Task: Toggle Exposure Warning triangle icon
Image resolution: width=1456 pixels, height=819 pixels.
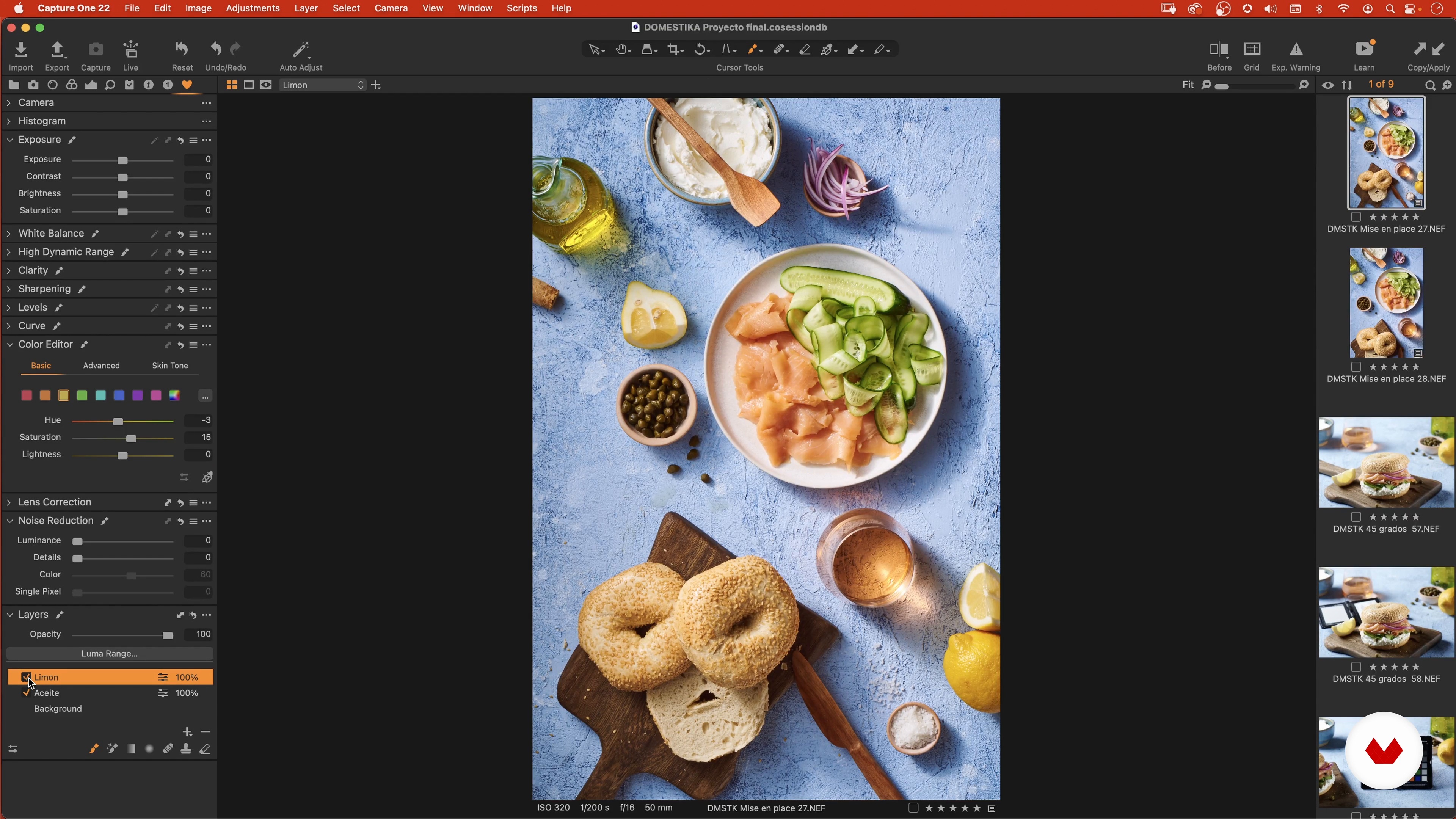Action: (x=1296, y=50)
